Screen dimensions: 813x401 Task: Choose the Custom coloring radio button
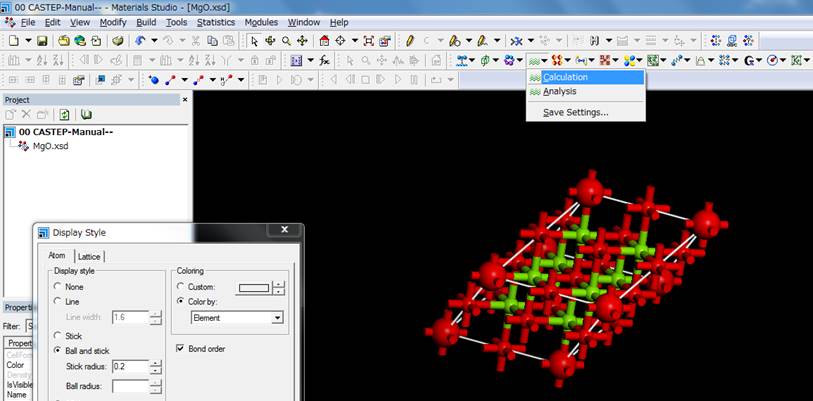[x=180, y=286]
